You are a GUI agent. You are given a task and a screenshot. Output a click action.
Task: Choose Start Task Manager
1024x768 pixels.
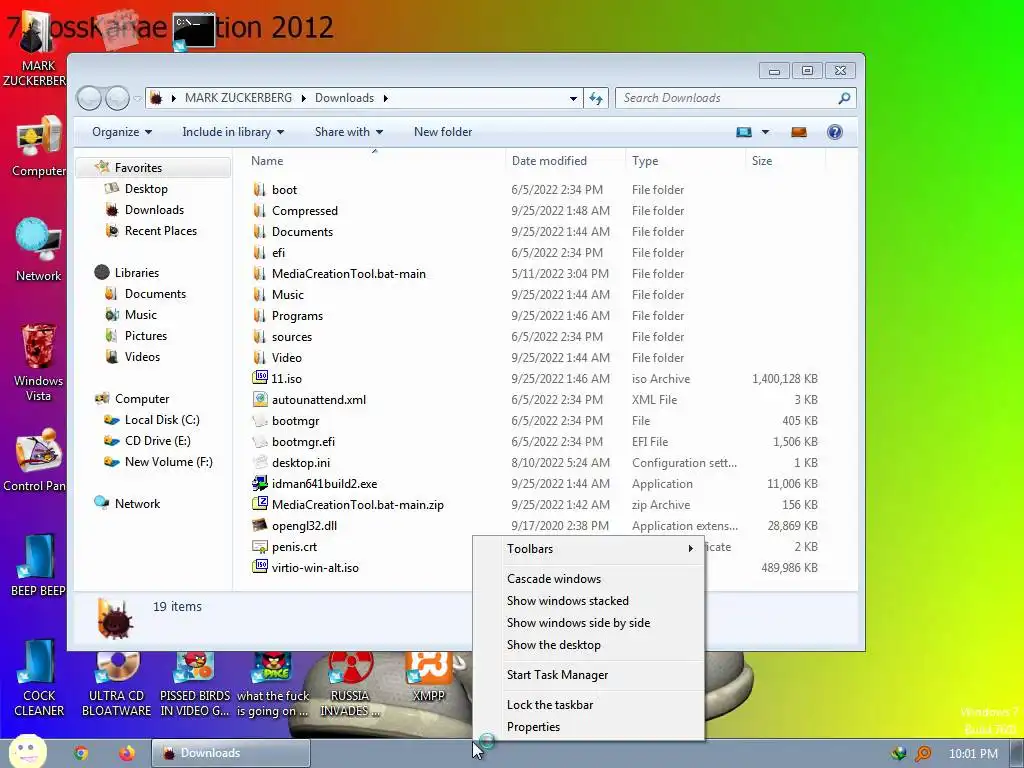[x=557, y=675]
